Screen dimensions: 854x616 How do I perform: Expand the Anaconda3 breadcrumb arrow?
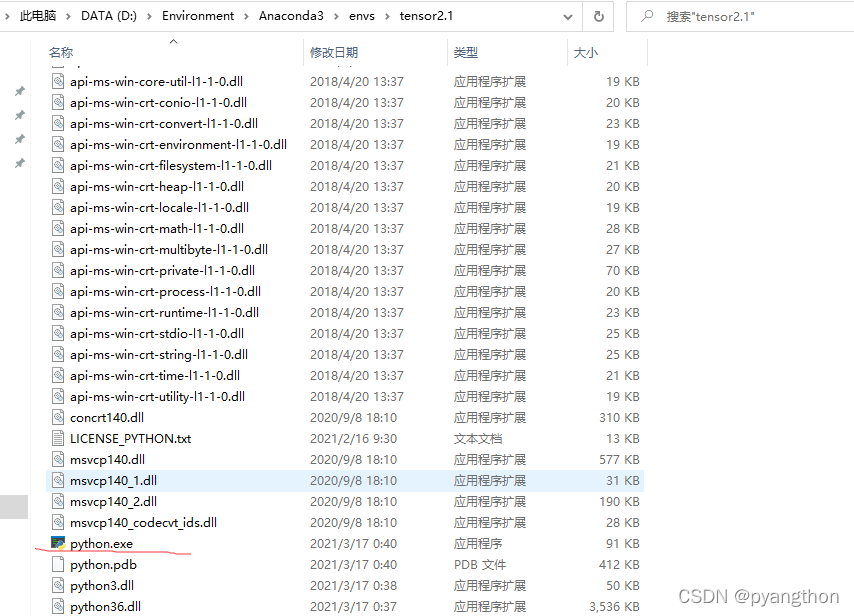(x=335, y=16)
